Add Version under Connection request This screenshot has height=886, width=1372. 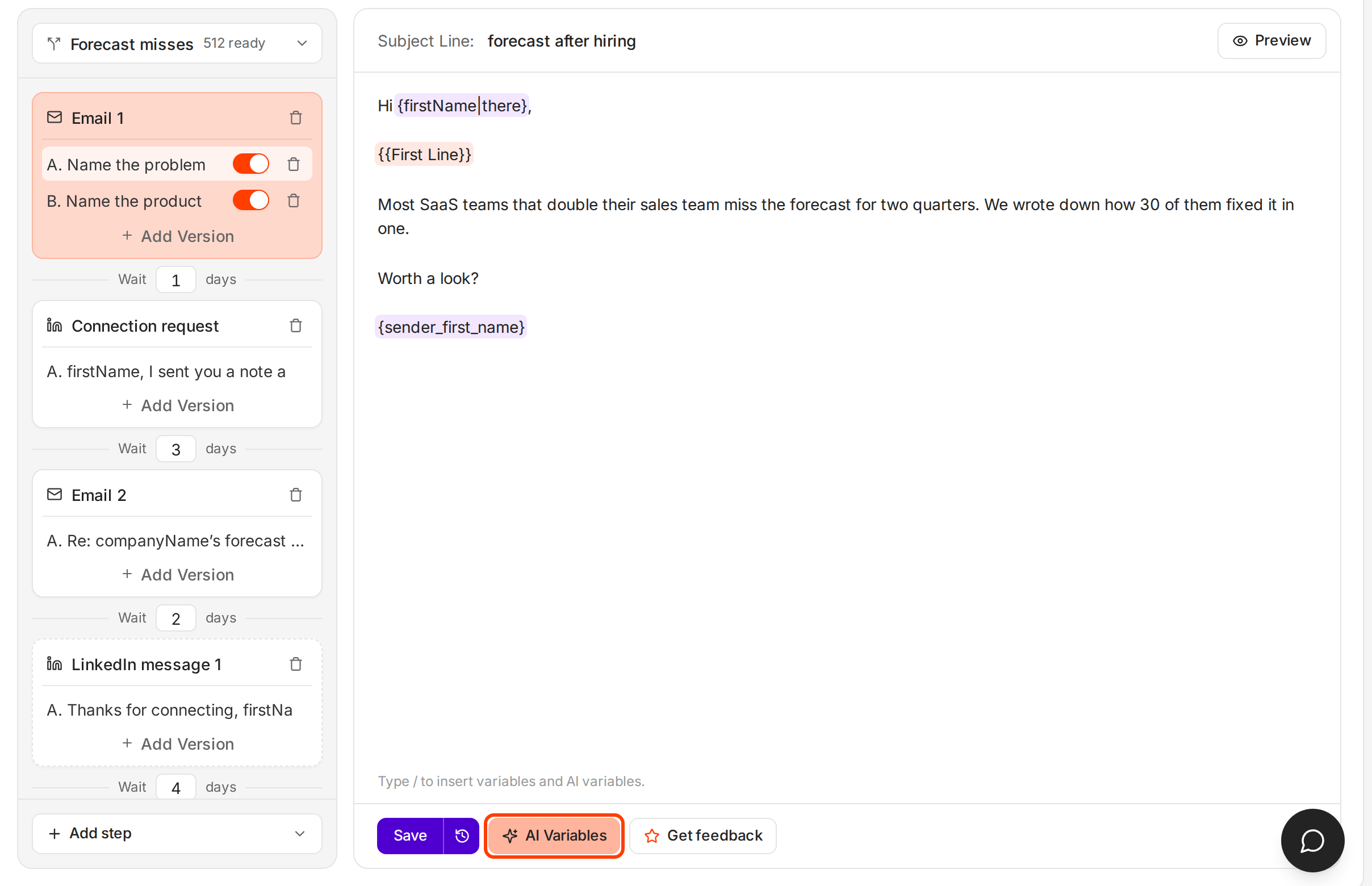click(178, 406)
